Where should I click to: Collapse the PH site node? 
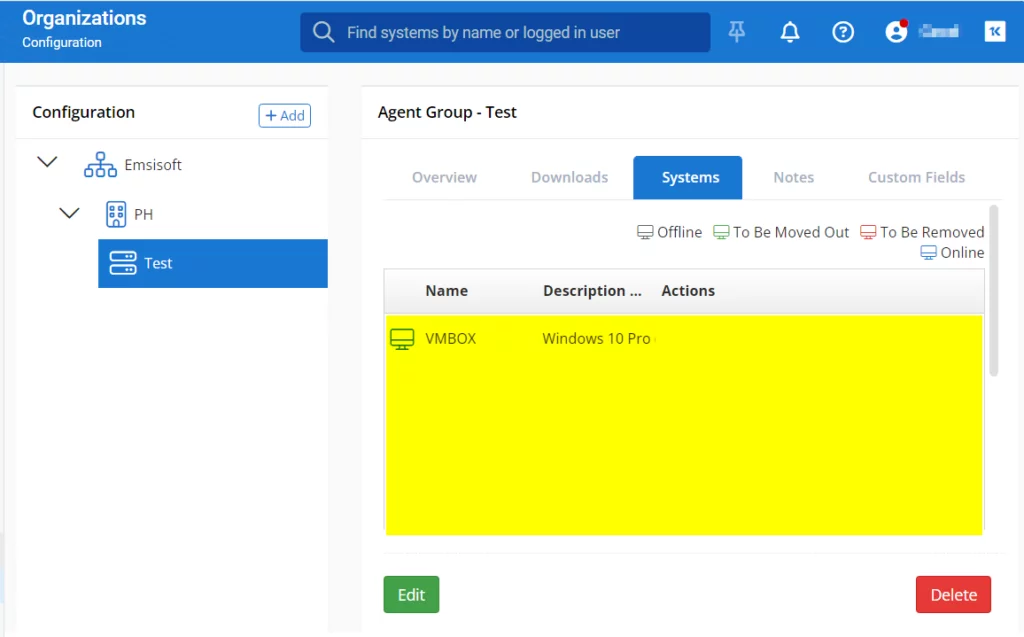(x=69, y=213)
